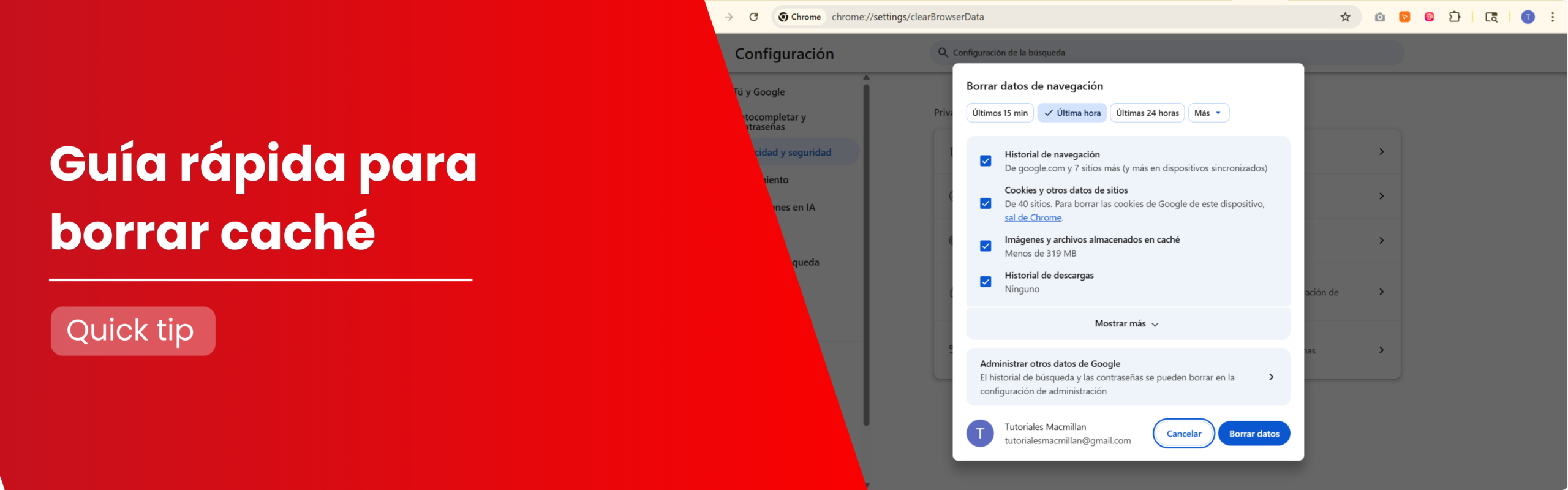Expand the Mostrar más section

(x=1128, y=323)
